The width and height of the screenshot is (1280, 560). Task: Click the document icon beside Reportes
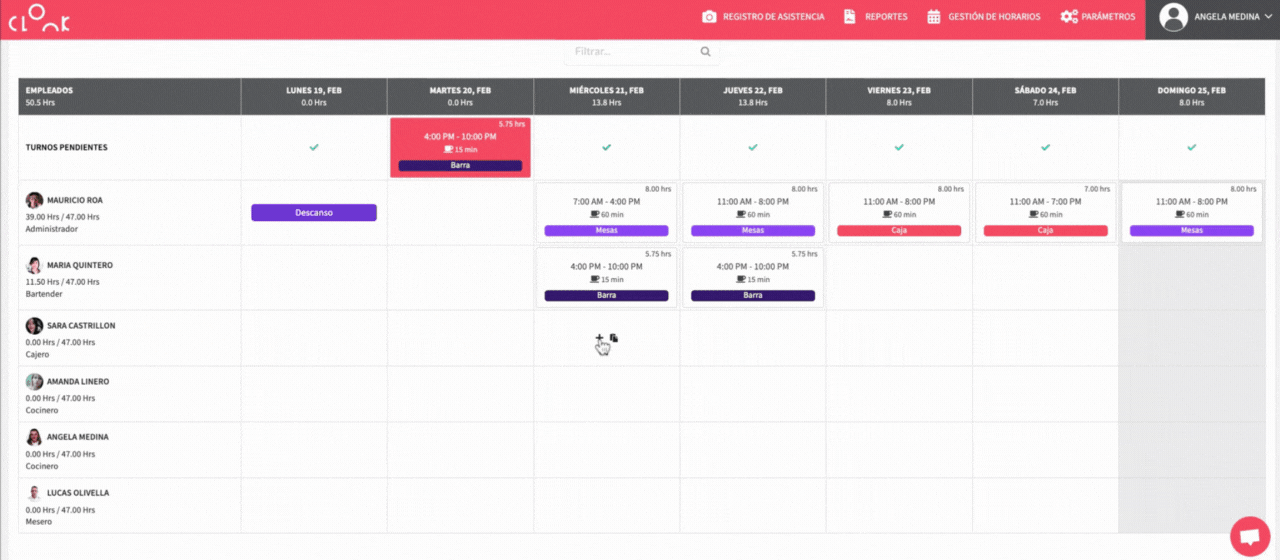pyautogui.click(x=849, y=17)
